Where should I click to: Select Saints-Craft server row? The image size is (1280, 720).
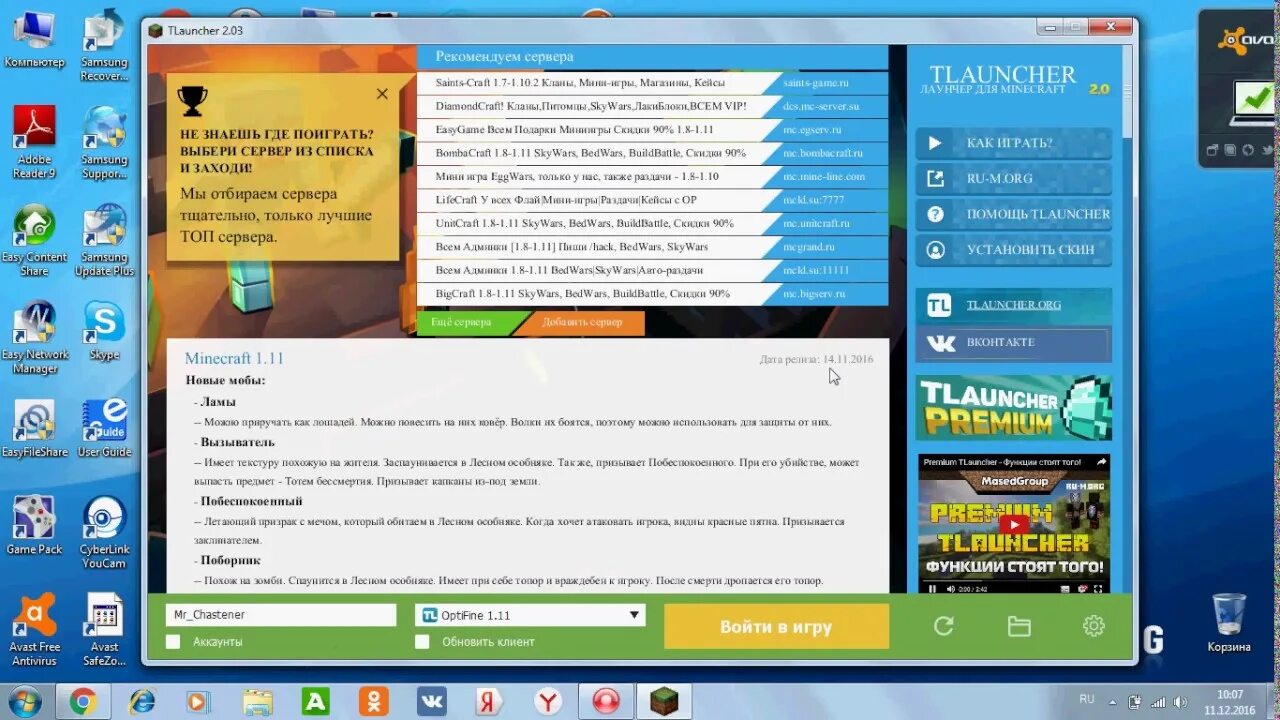[652, 83]
